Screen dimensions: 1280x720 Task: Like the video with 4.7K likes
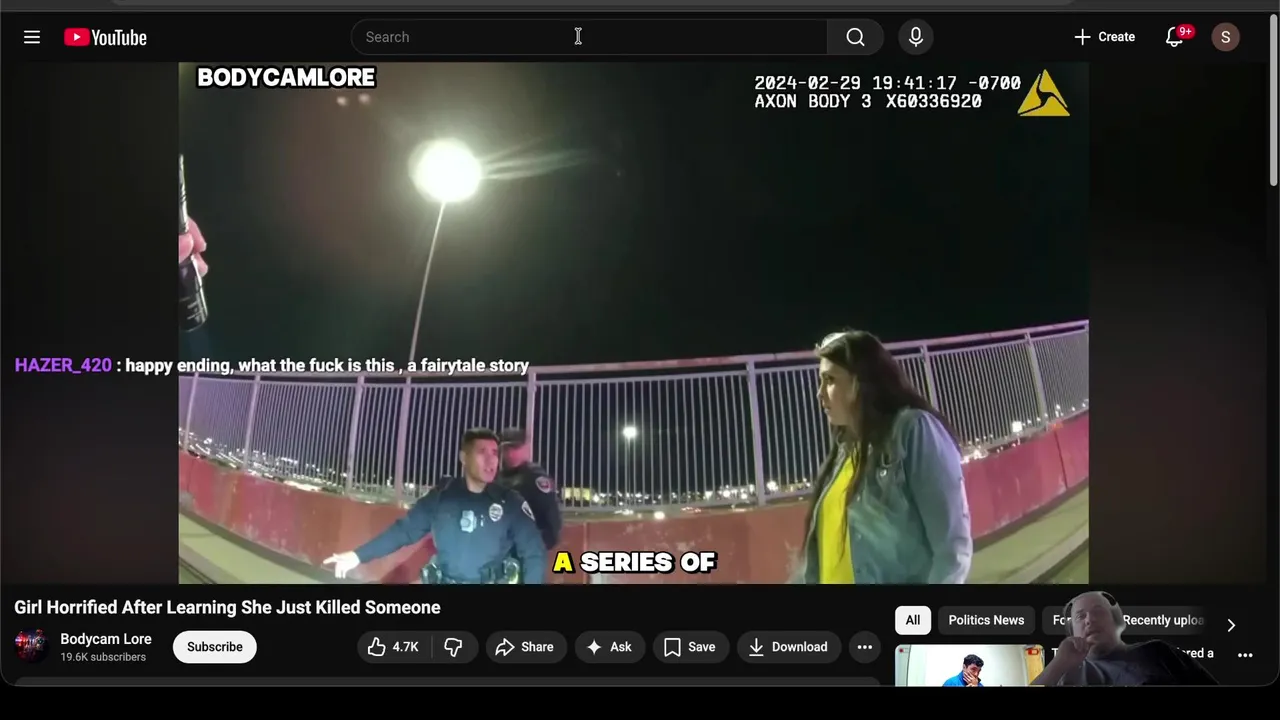pos(392,647)
